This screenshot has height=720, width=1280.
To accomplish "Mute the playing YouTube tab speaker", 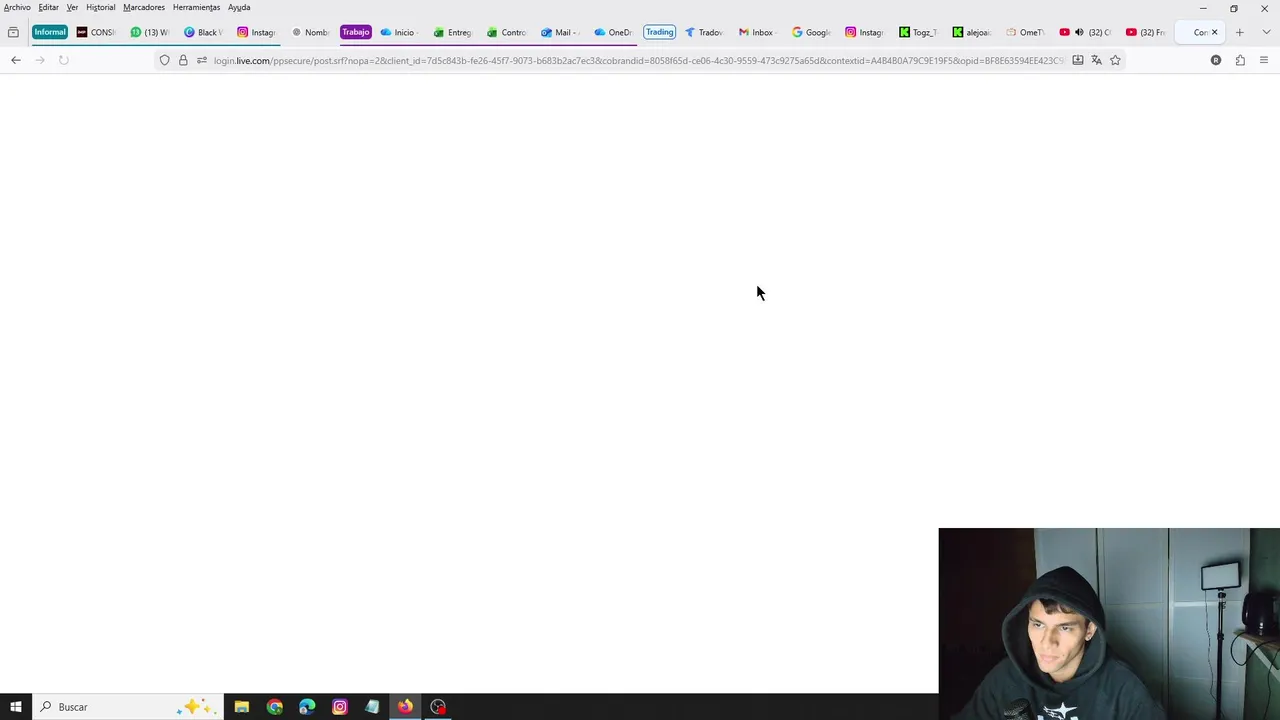I will [x=1079, y=32].
